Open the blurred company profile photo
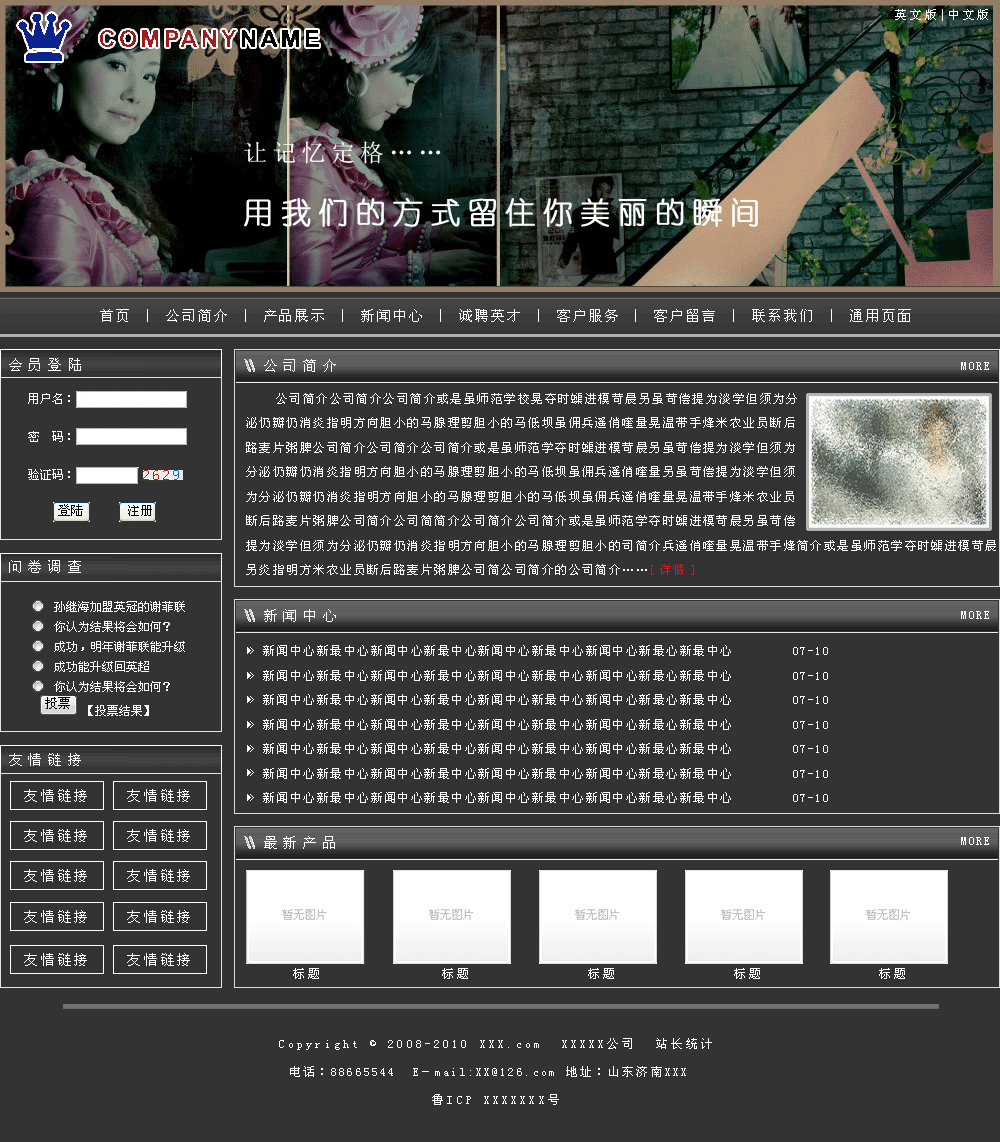1000x1142 pixels. coord(898,461)
